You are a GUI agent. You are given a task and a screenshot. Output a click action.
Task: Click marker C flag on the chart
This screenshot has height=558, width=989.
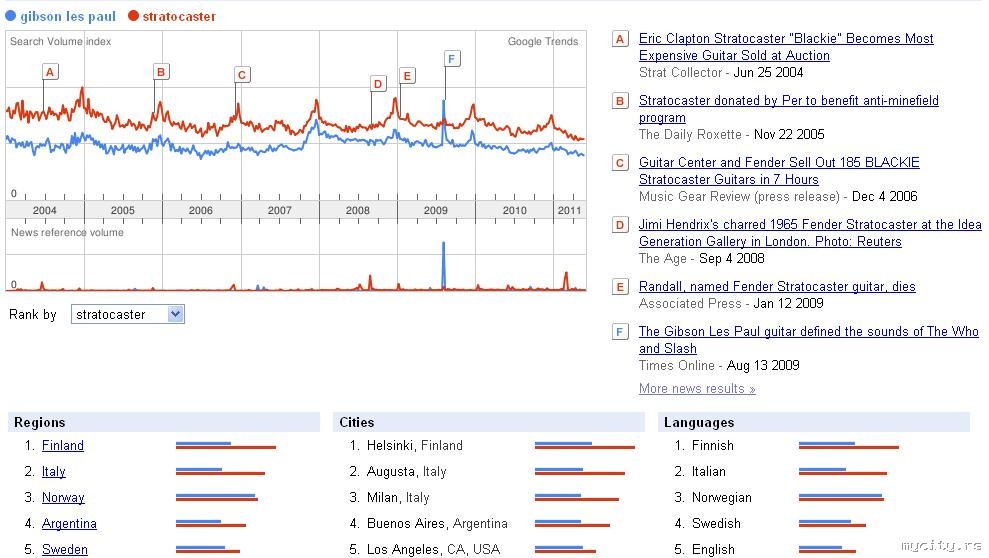tap(242, 75)
